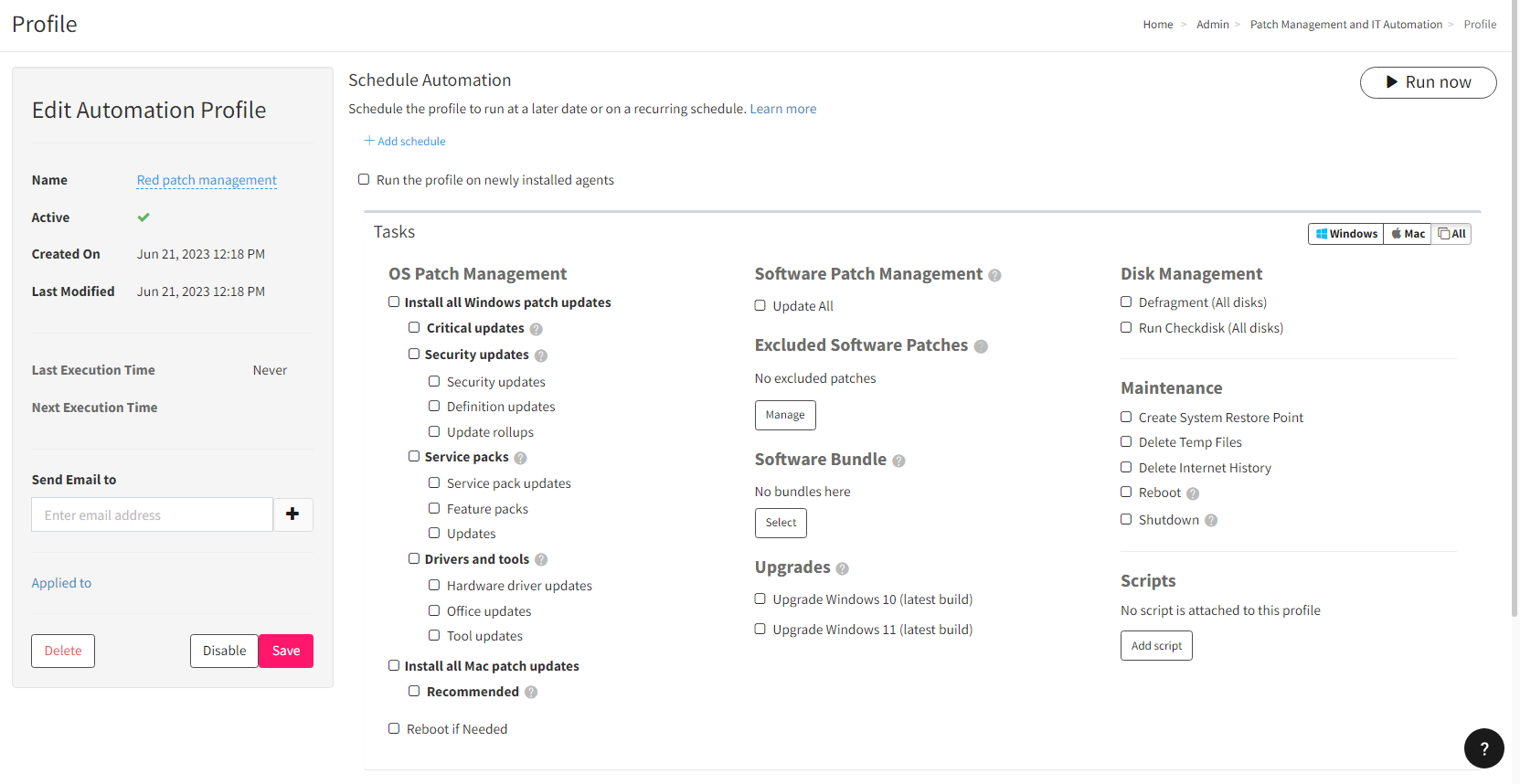The width and height of the screenshot is (1520, 784).
Task: Click the help icon beside Drivers and tools
Action: (541, 560)
